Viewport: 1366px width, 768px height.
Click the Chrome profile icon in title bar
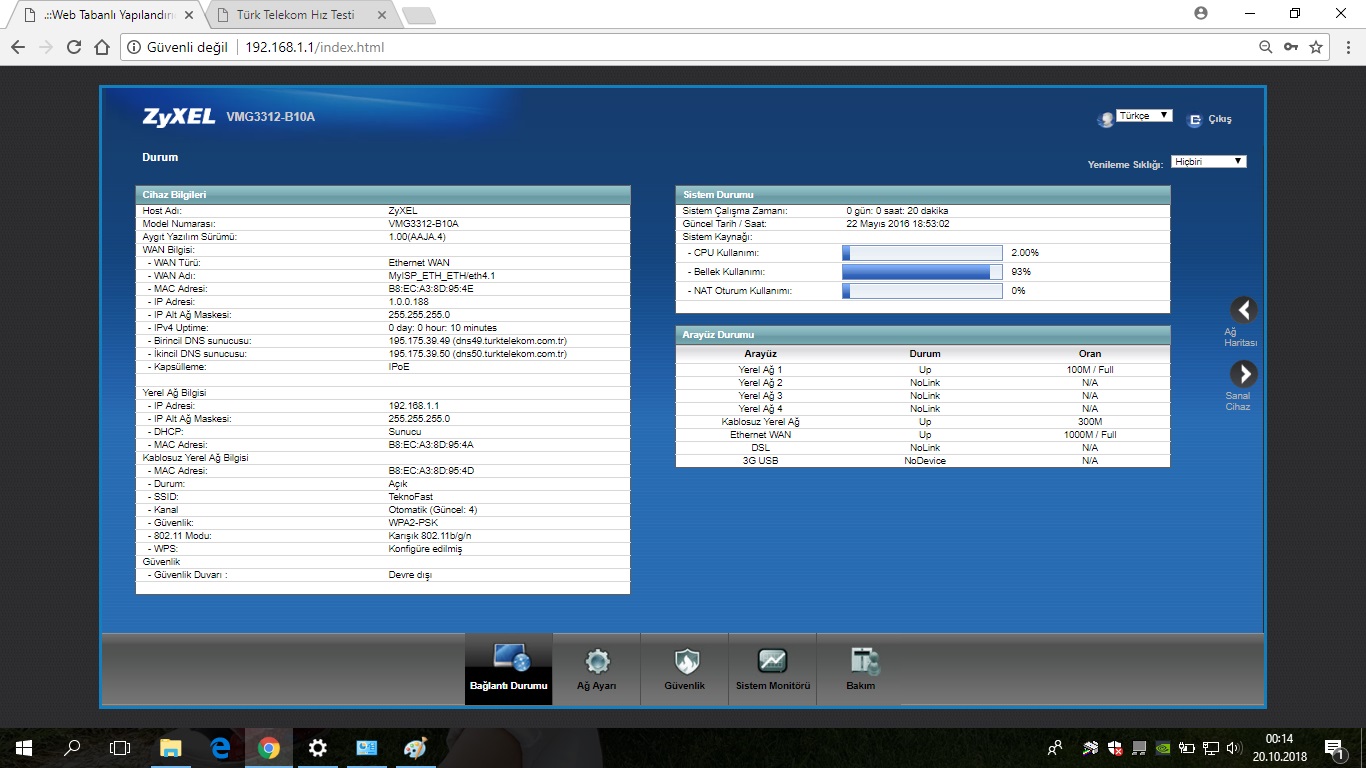pos(1201,13)
